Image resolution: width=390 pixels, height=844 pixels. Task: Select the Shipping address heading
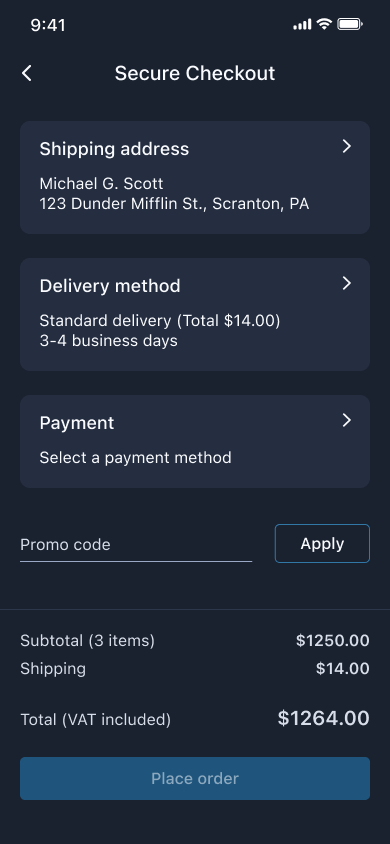tap(114, 149)
